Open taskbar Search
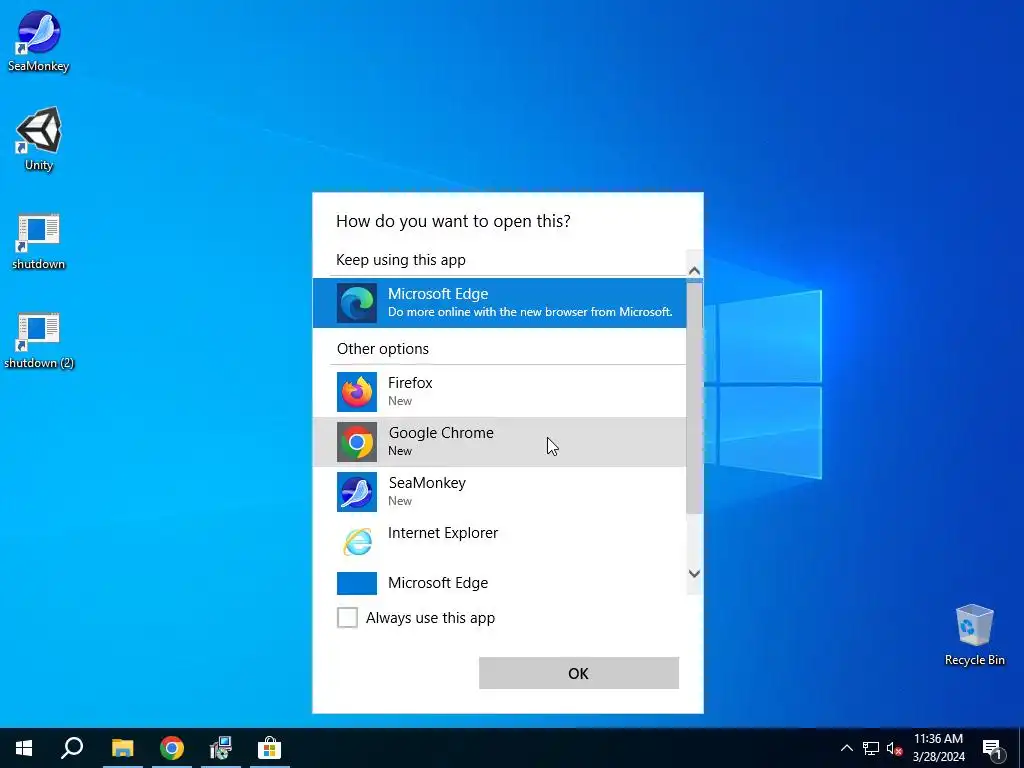 pyautogui.click(x=72, y=748)
